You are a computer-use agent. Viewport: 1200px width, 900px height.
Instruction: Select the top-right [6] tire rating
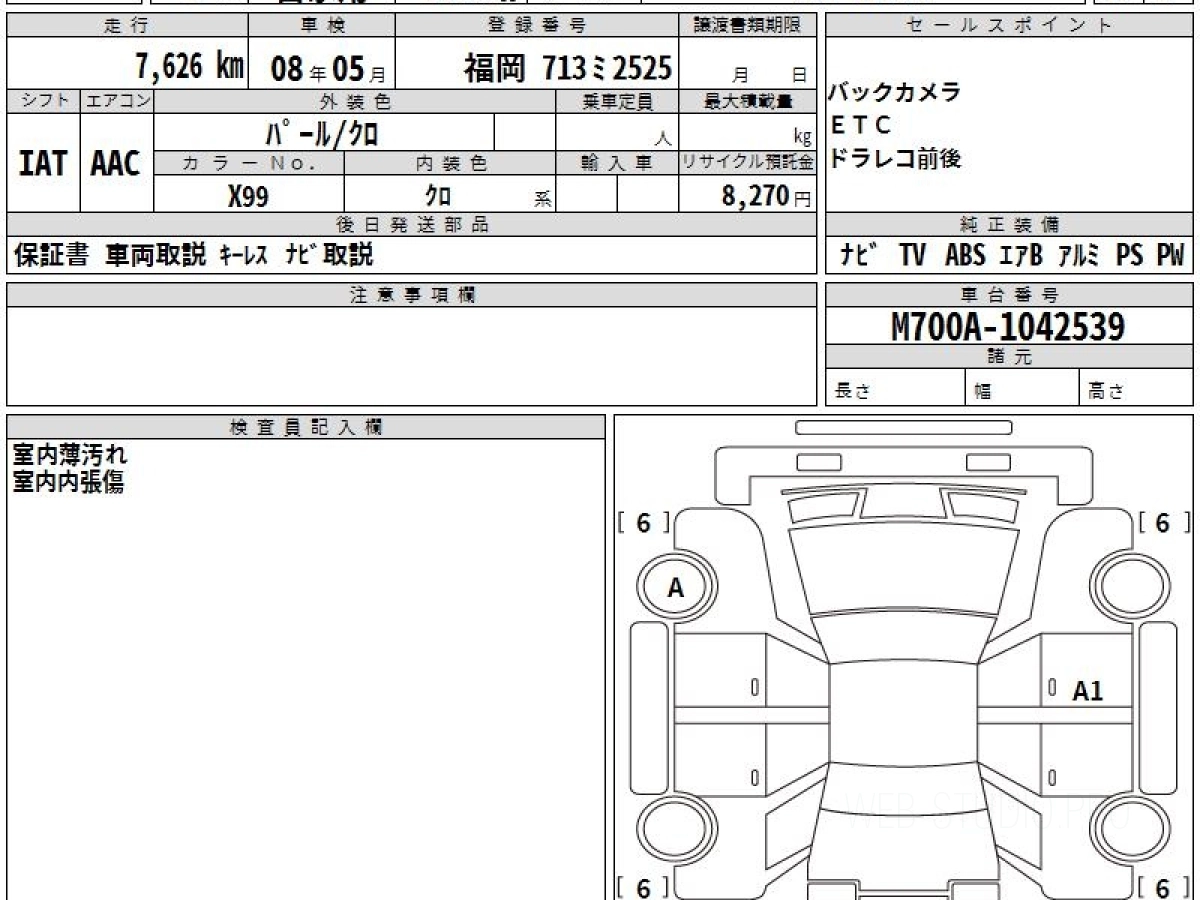[1162, 523]
